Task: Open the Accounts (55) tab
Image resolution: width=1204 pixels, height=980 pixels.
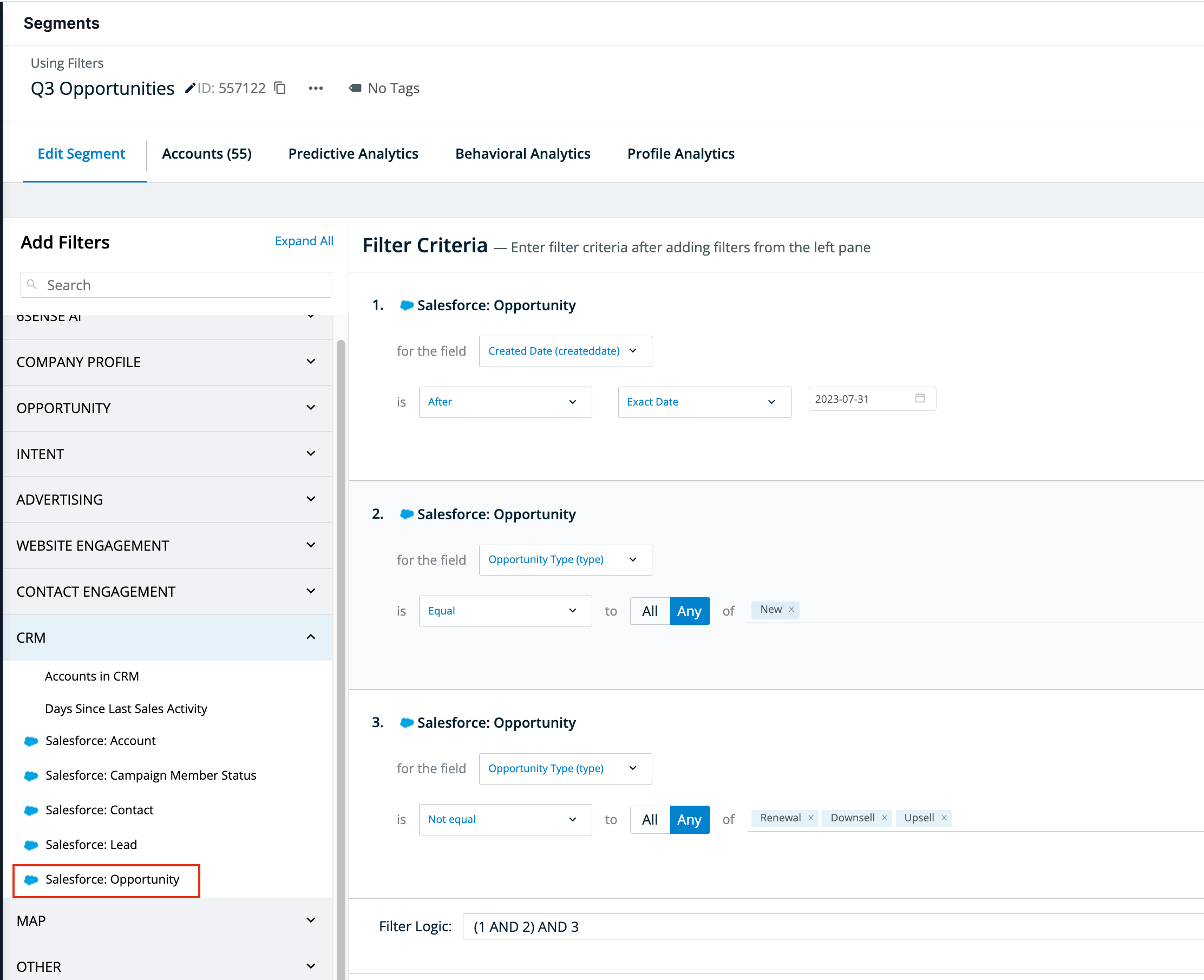Action: tap(207, 154)
